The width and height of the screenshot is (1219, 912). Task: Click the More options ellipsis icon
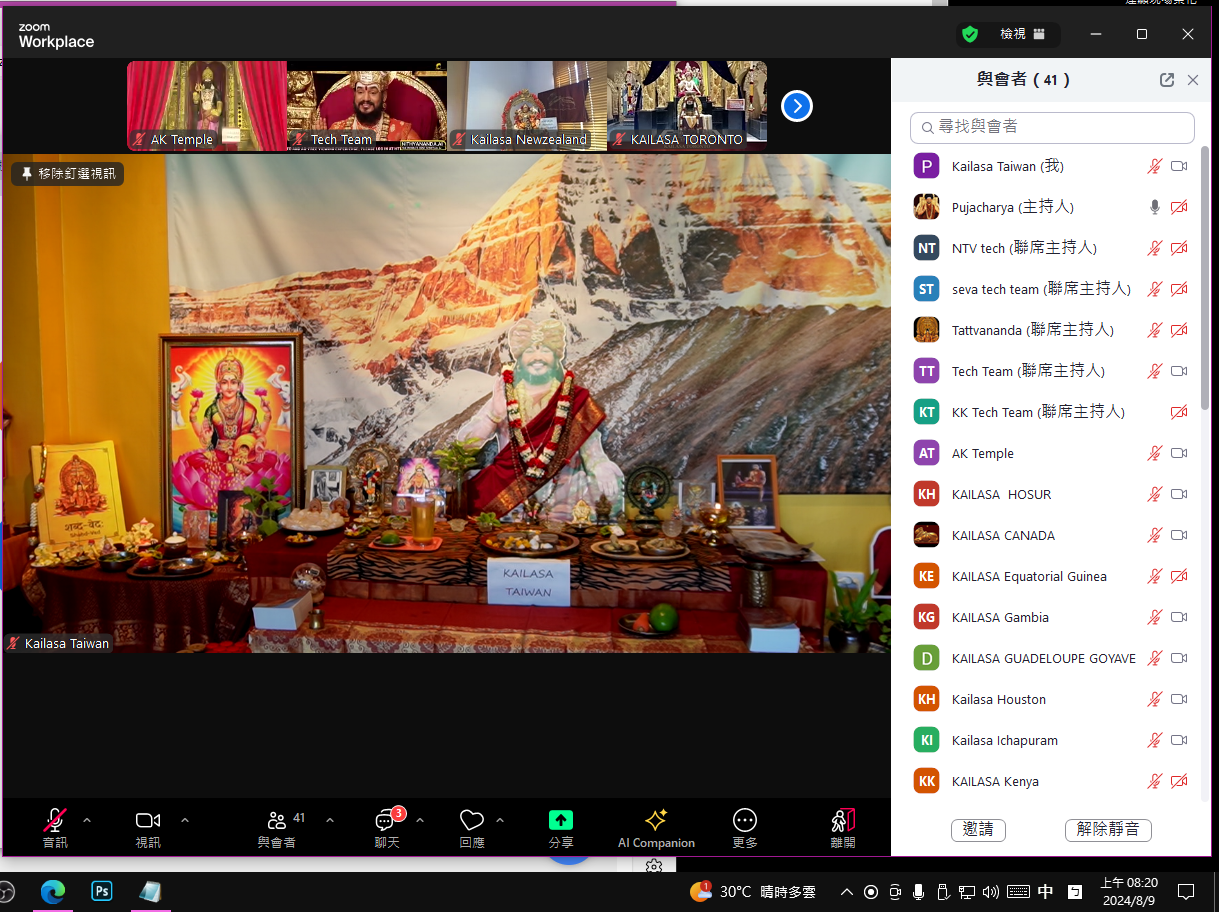(745, 821)
